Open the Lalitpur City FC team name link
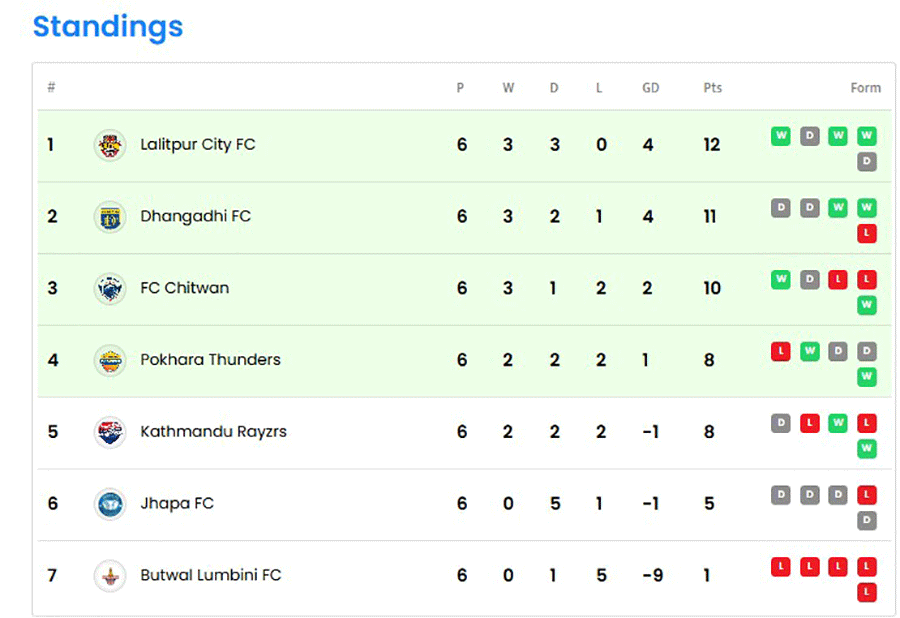The image size is (900, 618). pyautogui.click(x=198, y=145)
